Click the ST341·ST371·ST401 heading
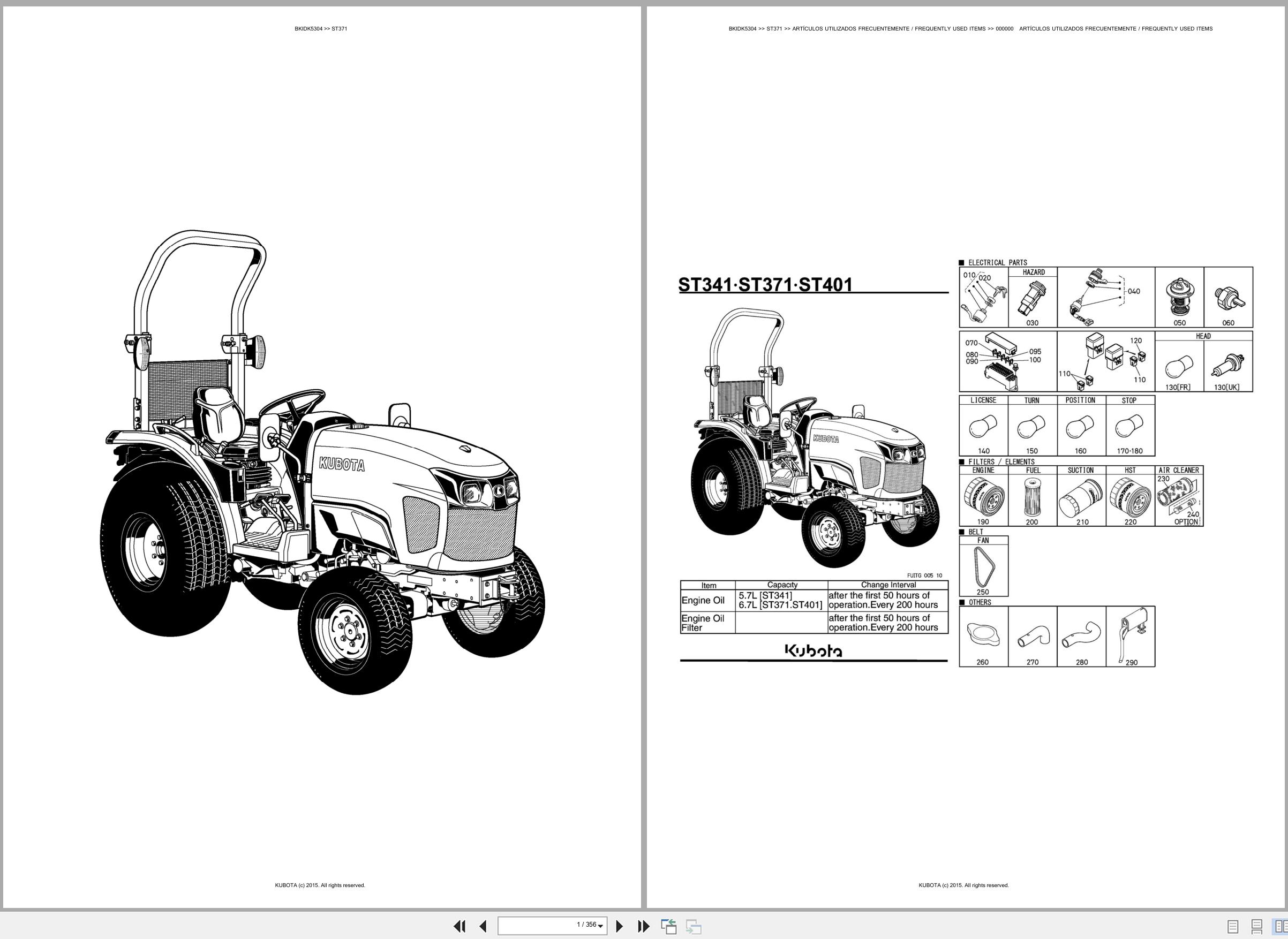Image resolution: width=1288 pixels, height=939 pixels. 765,284
